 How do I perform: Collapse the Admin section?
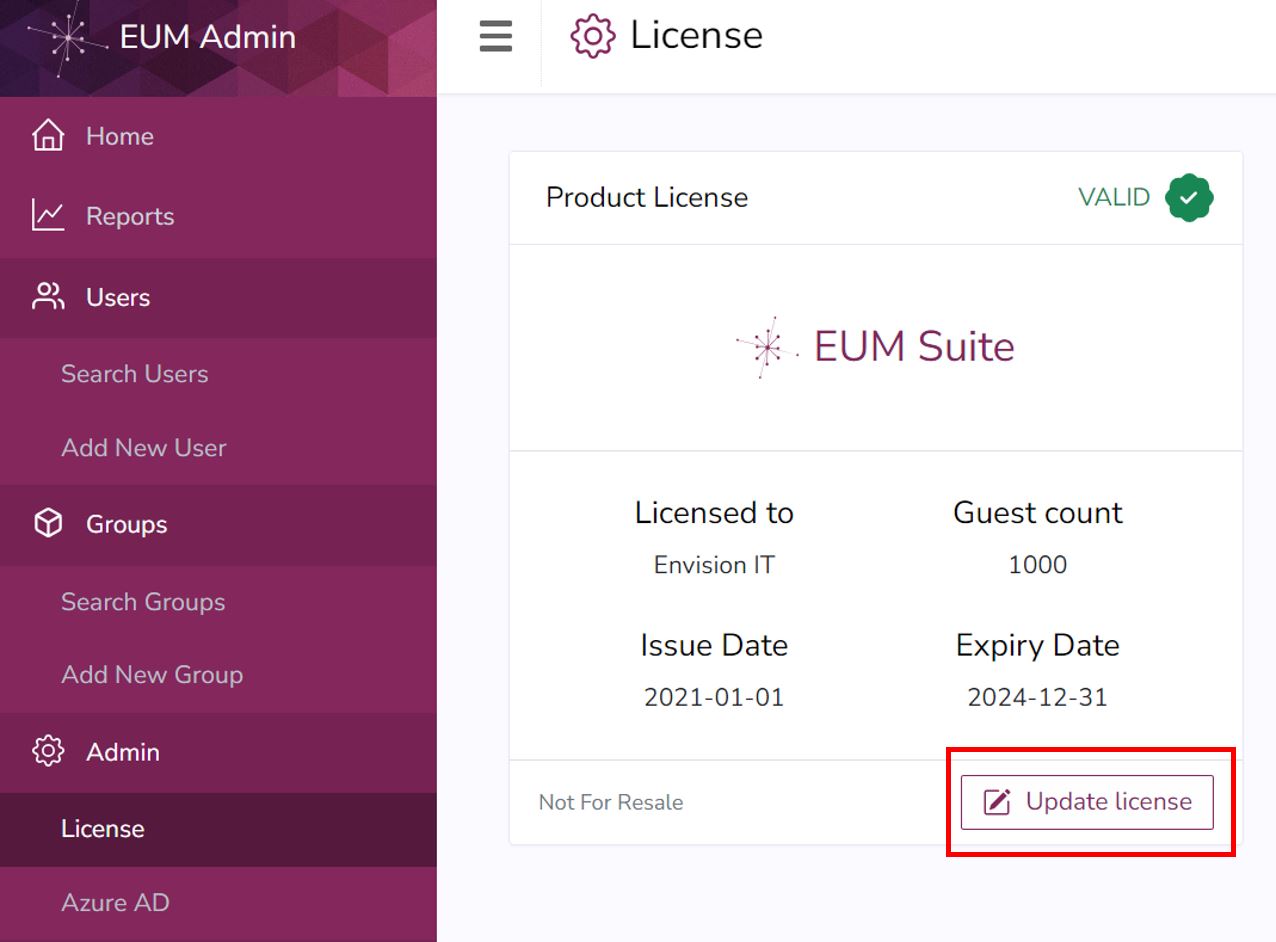point(120,752)
